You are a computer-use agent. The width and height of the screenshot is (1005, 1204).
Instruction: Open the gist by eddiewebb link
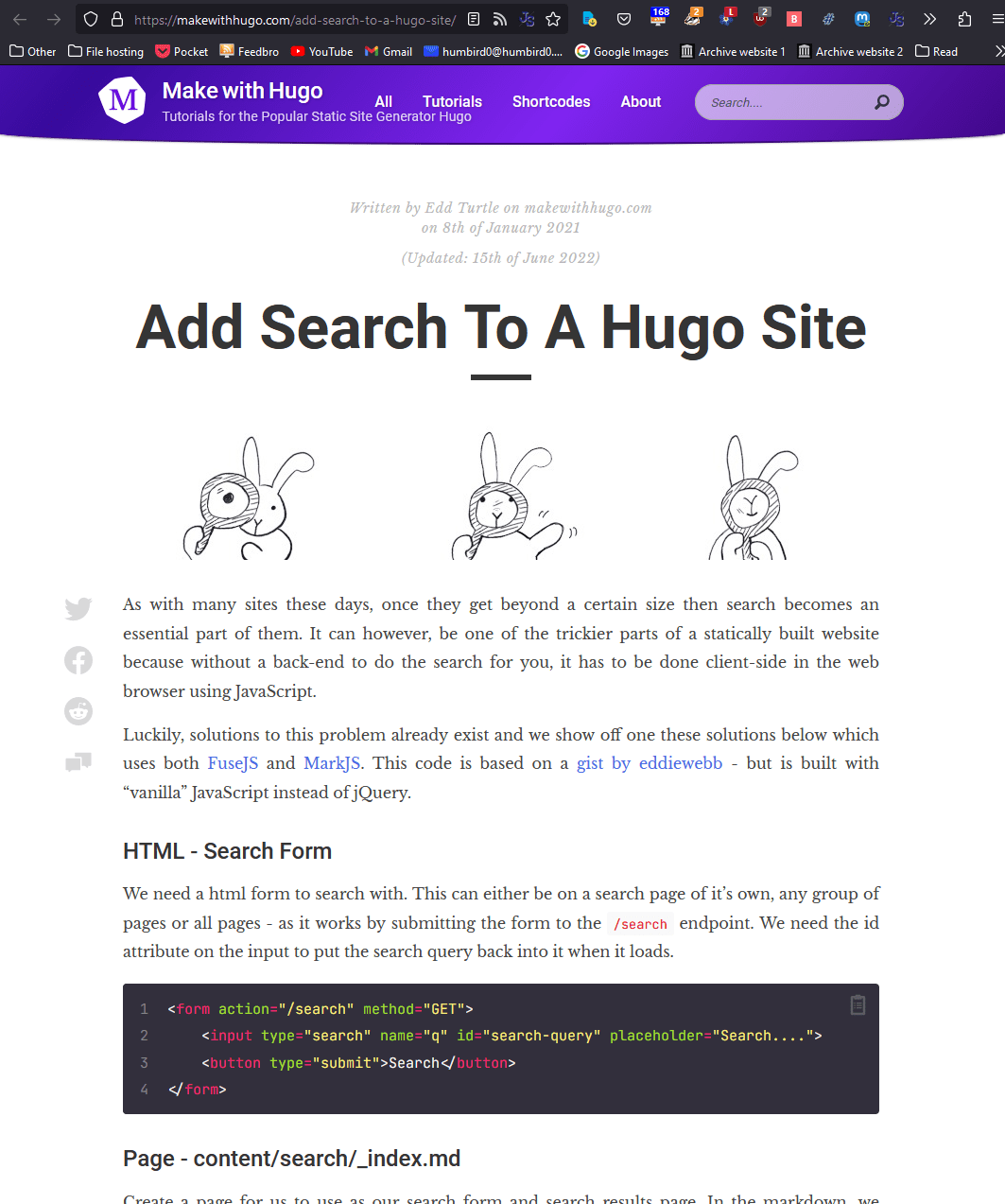650,763
